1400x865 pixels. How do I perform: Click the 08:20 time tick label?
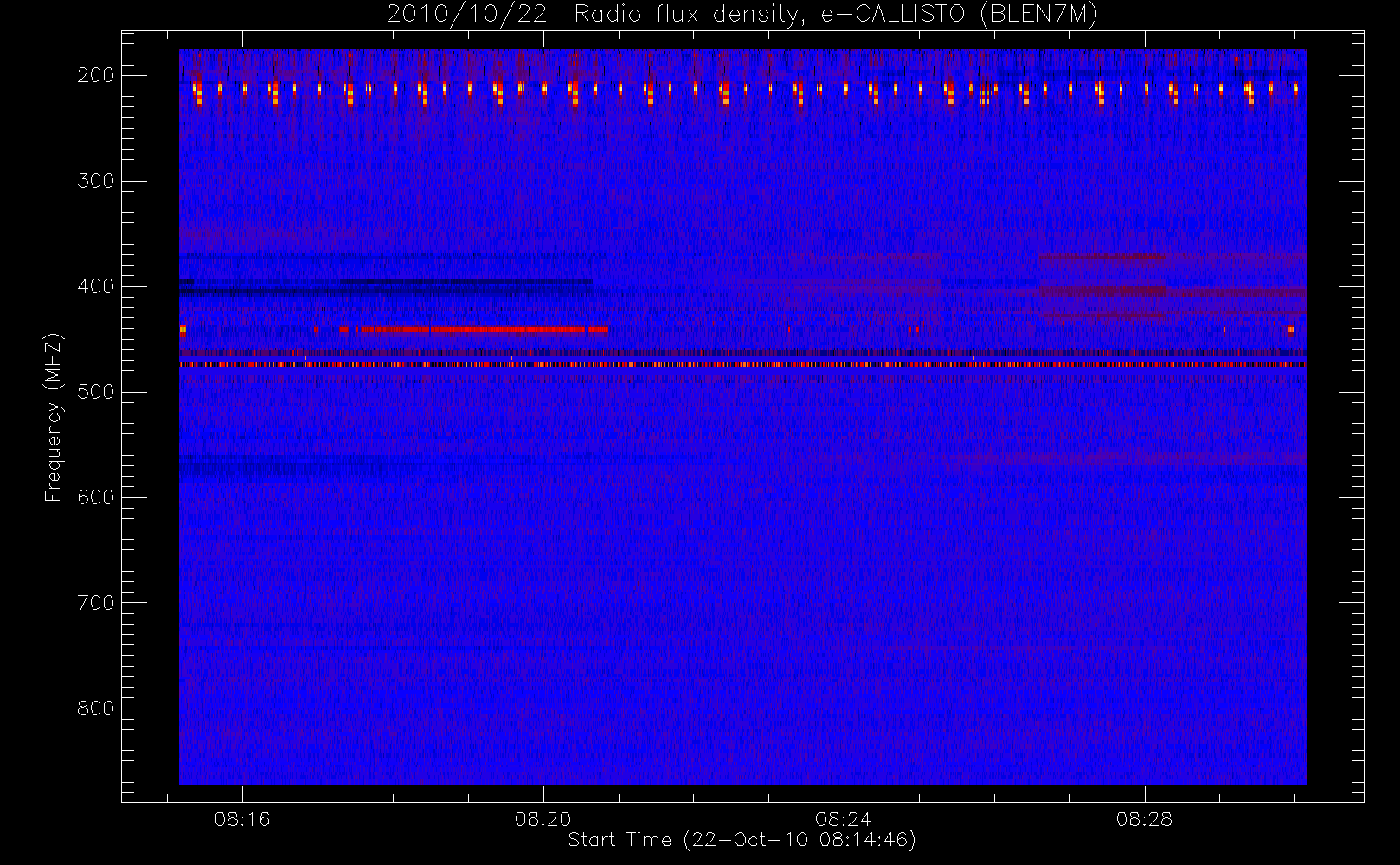(543, 819)
